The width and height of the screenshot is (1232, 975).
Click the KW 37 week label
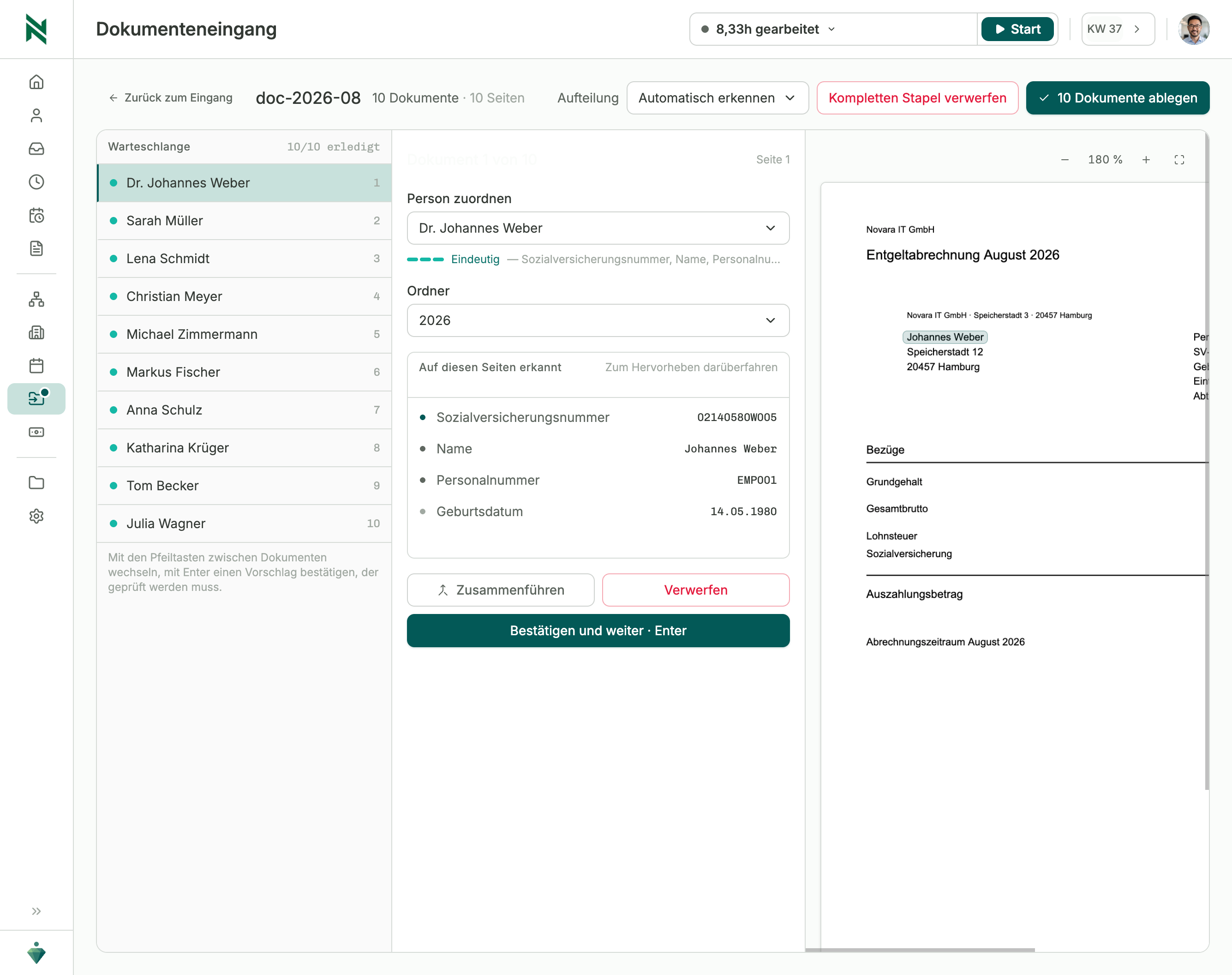[x=1105, y=29]
